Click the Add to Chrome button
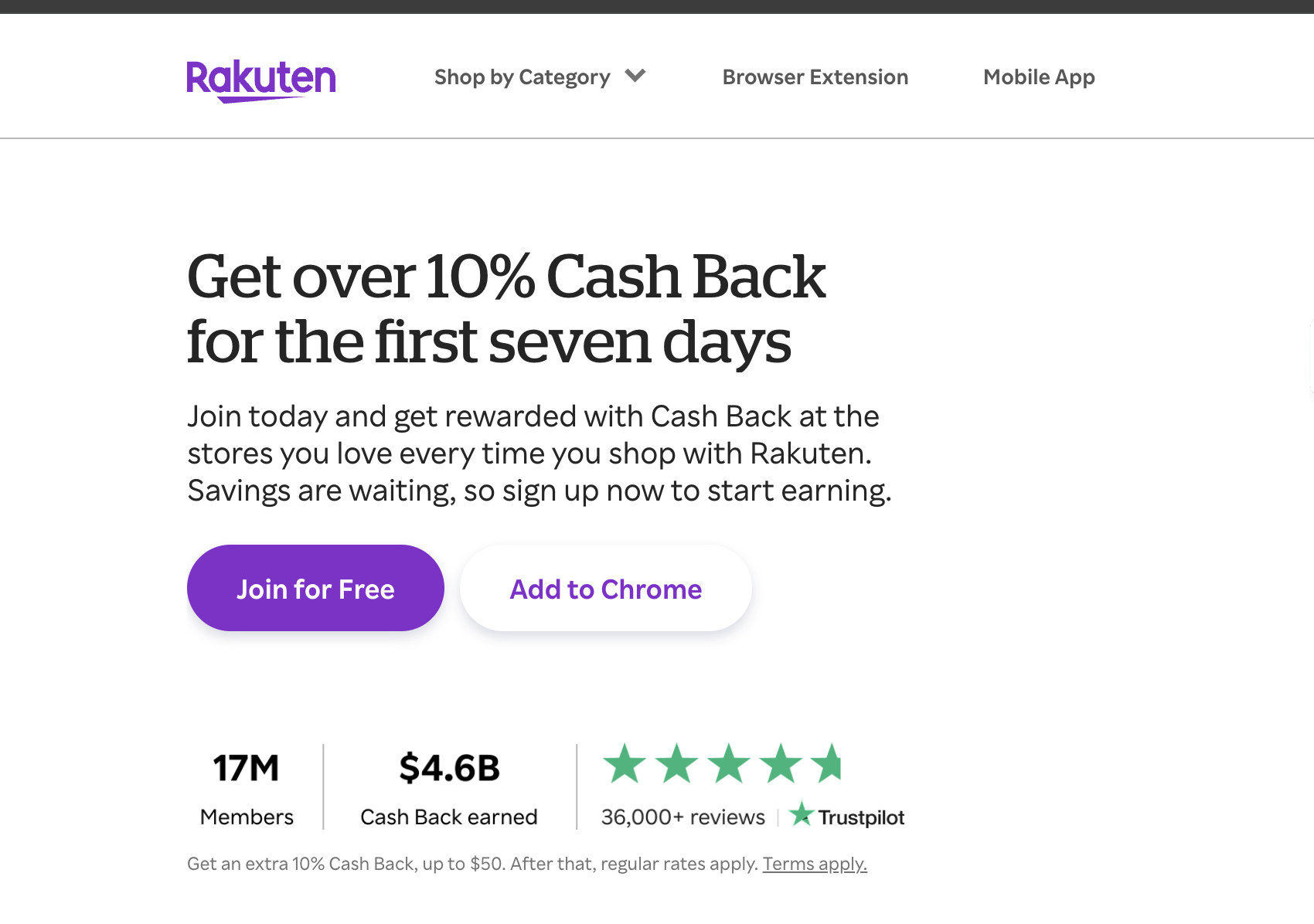This screenshot has height=924, width=1314. tap(605, 589)
